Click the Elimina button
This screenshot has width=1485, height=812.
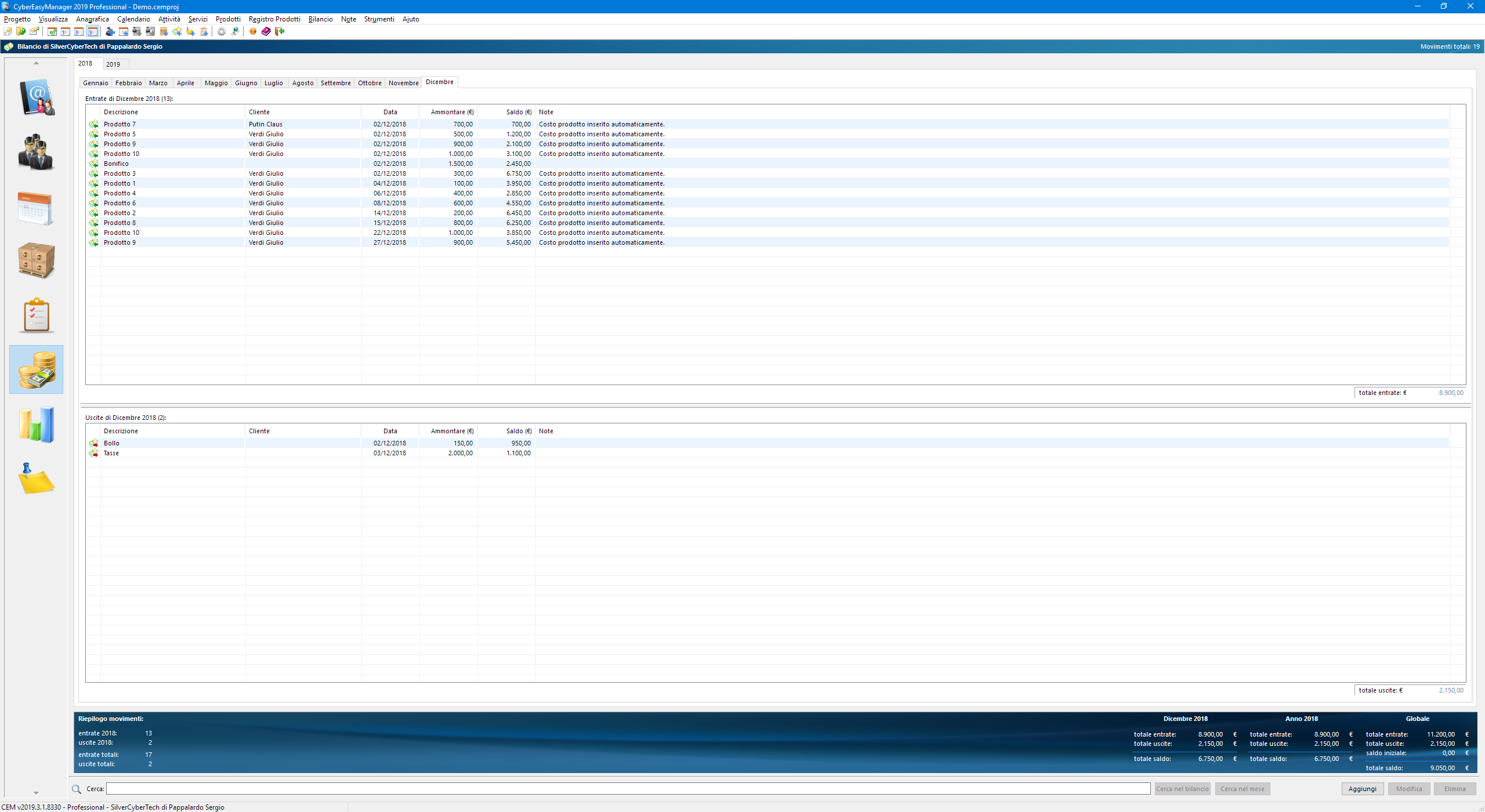1455,789
